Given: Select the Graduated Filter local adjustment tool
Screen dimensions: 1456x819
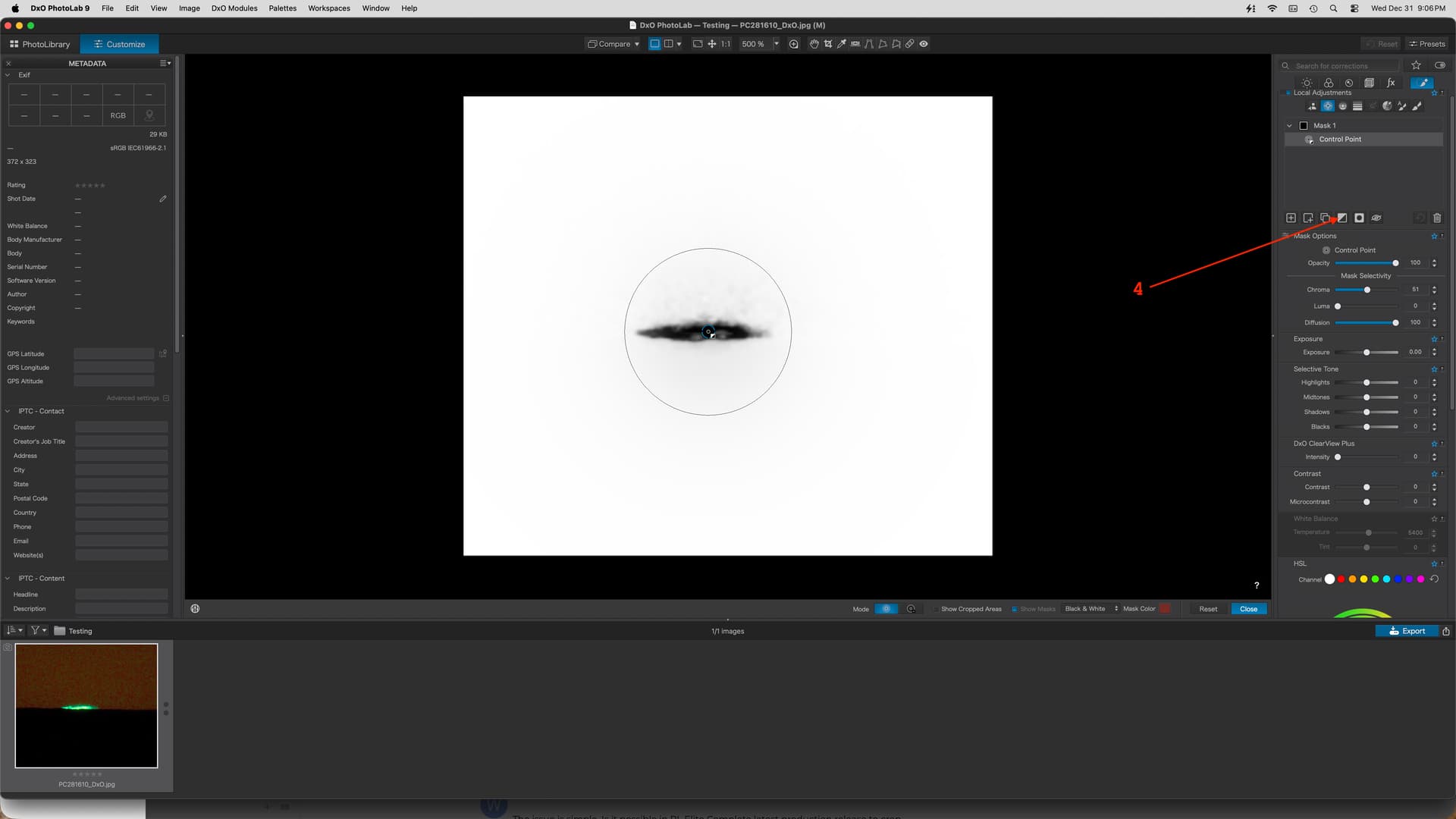Looking at the screenshot, I should click(1357, 106).
